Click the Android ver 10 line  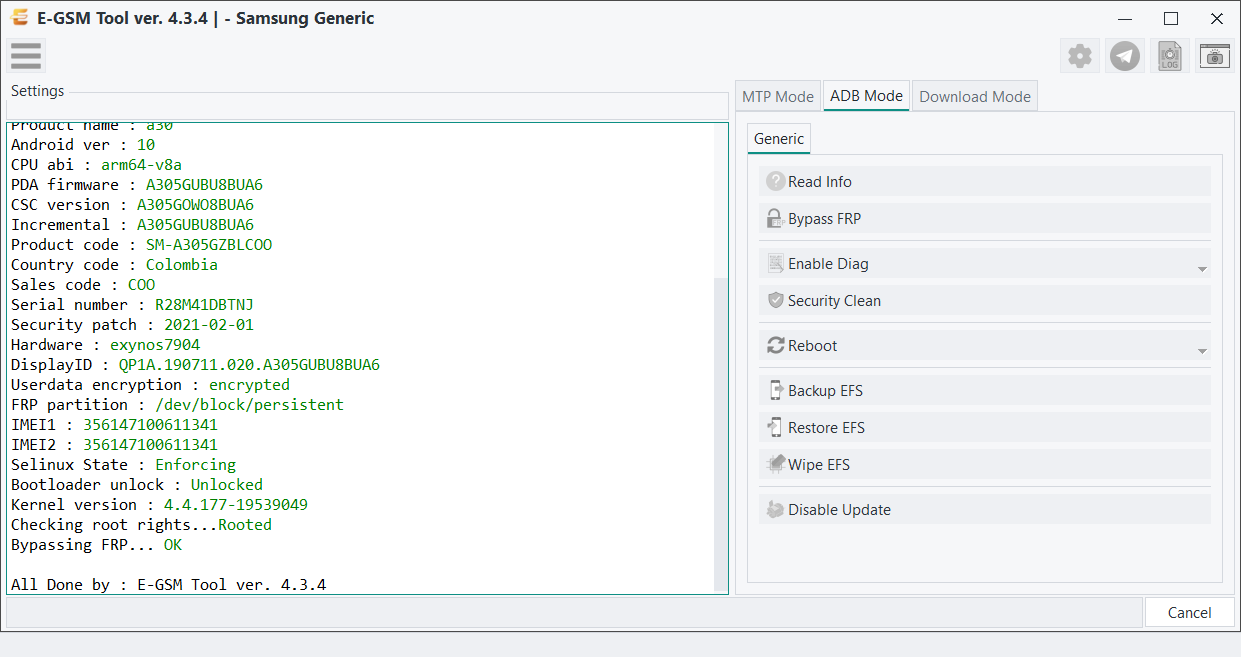(83, 145)
